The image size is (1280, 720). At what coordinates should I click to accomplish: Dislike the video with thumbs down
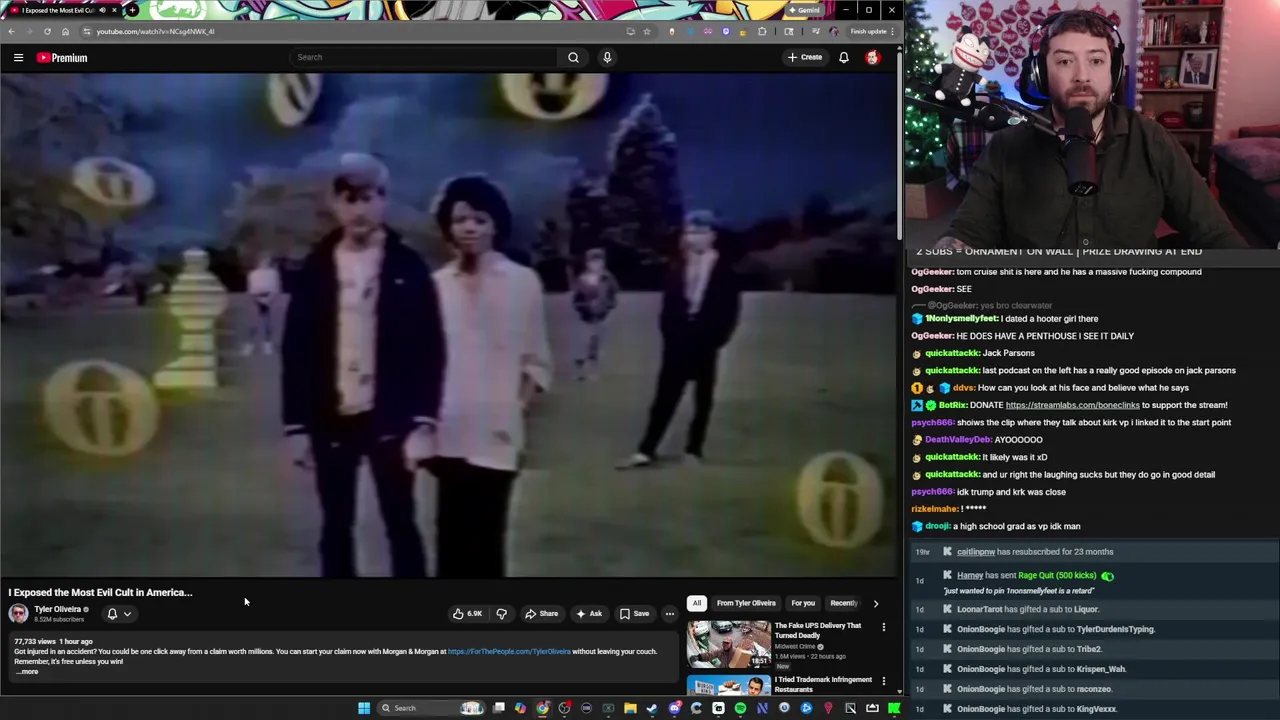[502, 613]
